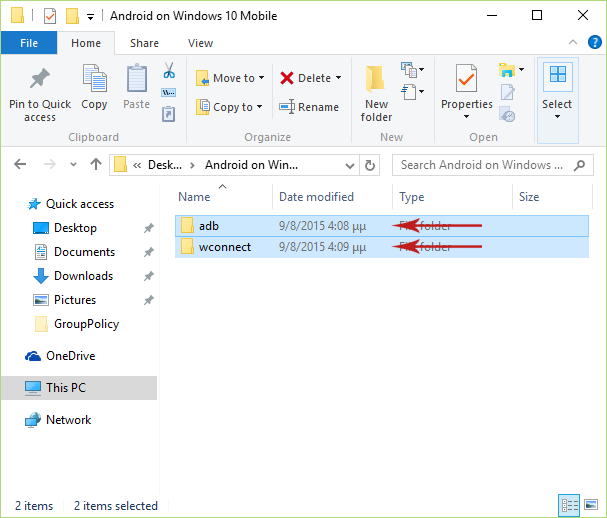Click the Properties button label
The image size is (607, 518).
tap(466, 104)
